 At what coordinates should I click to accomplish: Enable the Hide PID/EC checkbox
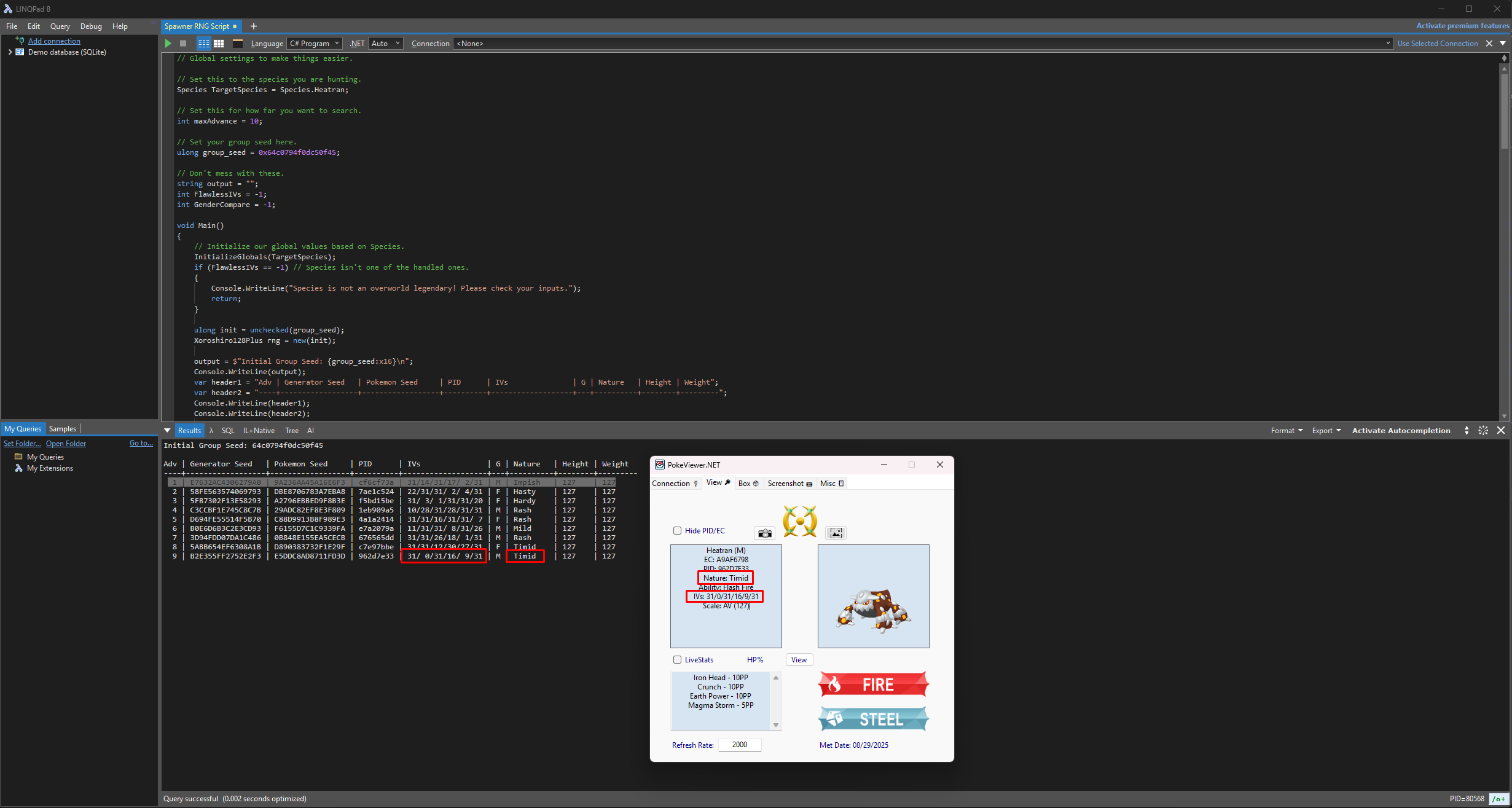[677, 531]
